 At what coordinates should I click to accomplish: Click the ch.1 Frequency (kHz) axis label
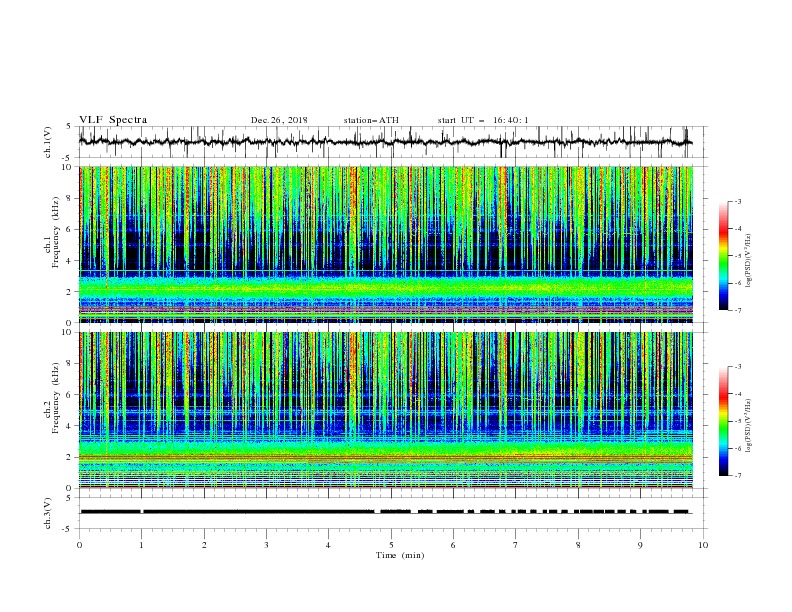[52, 232]
